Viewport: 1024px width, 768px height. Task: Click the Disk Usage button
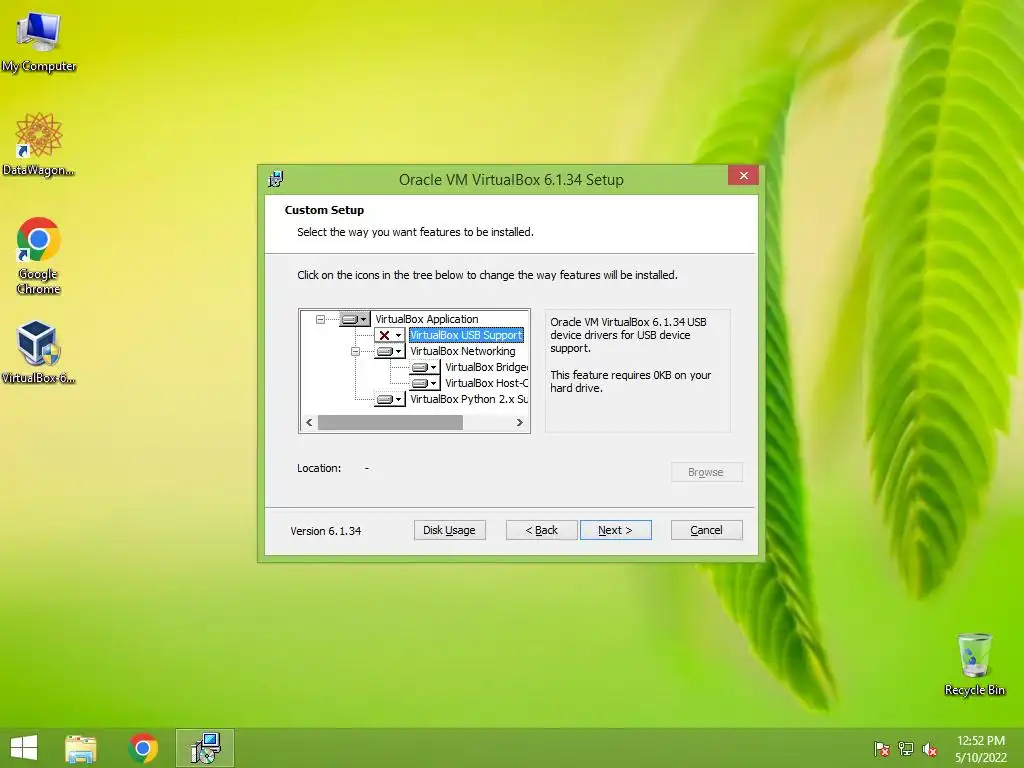449,530
